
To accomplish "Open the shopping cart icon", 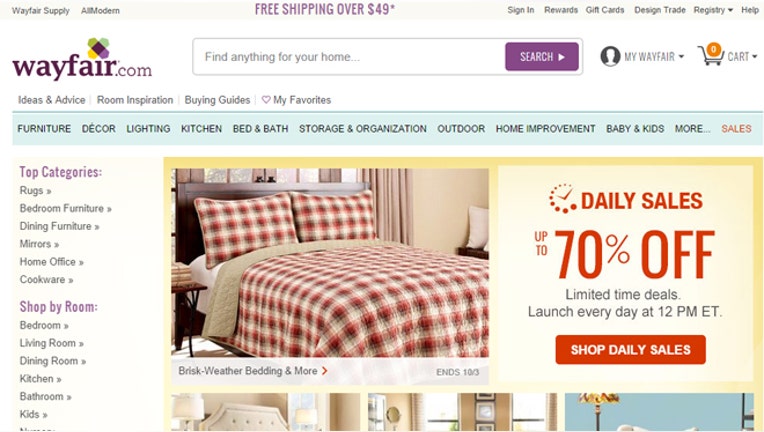I will (x=711, y=55).
